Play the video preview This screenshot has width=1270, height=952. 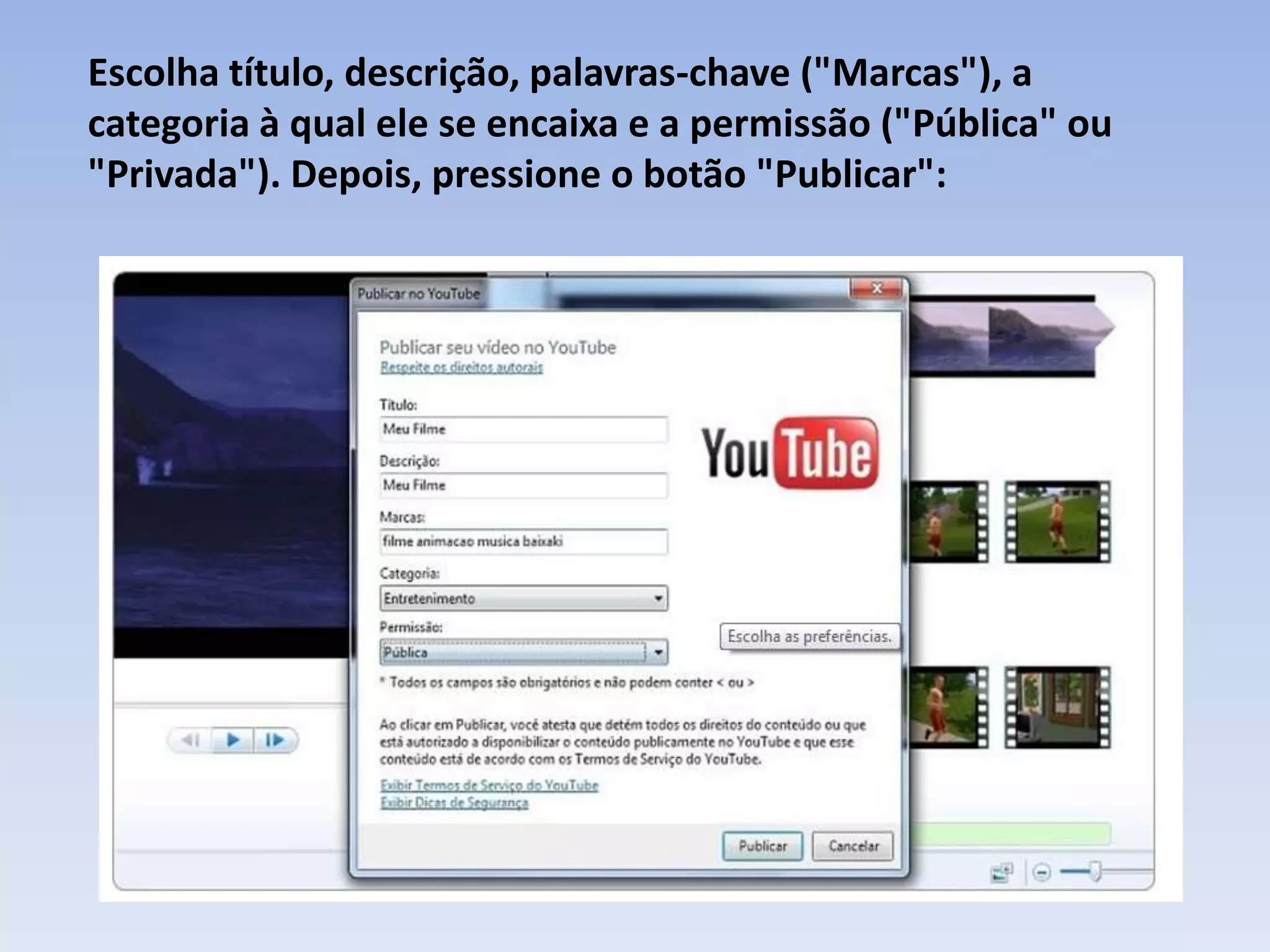point(233,740)
